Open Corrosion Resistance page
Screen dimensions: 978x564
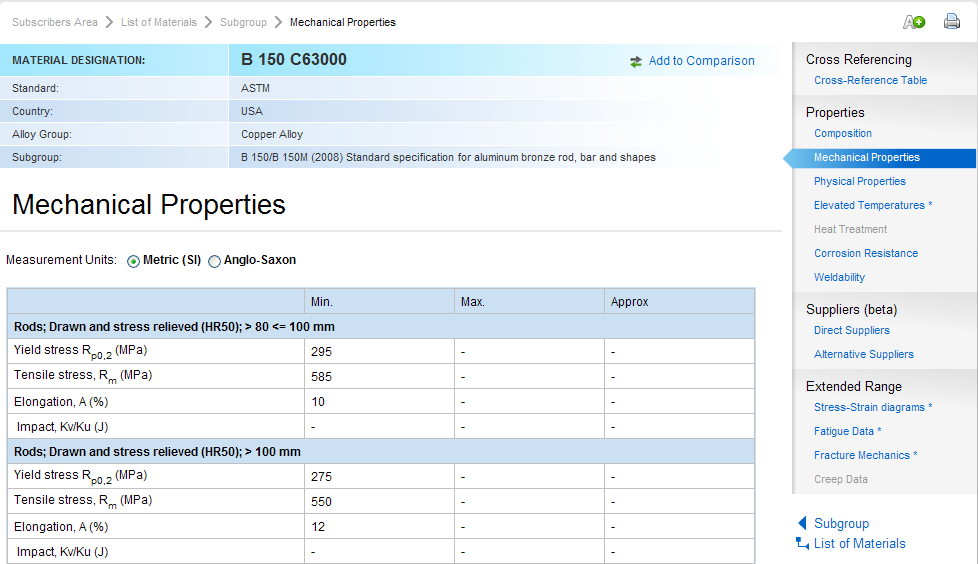pyautogui.click(x=865, y=253)
